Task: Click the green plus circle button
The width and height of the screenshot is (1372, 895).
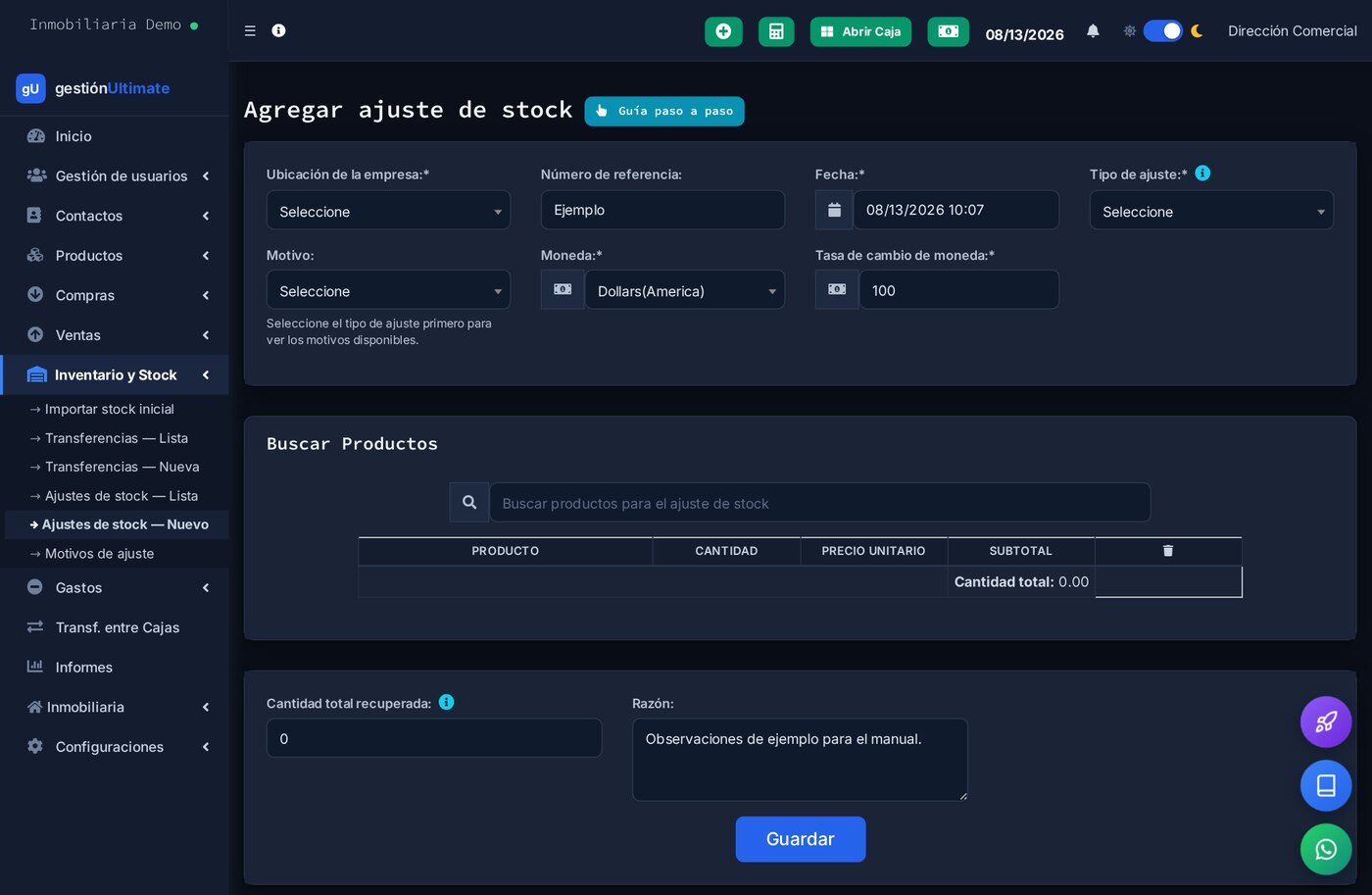Action: click(x=723, y=31)
